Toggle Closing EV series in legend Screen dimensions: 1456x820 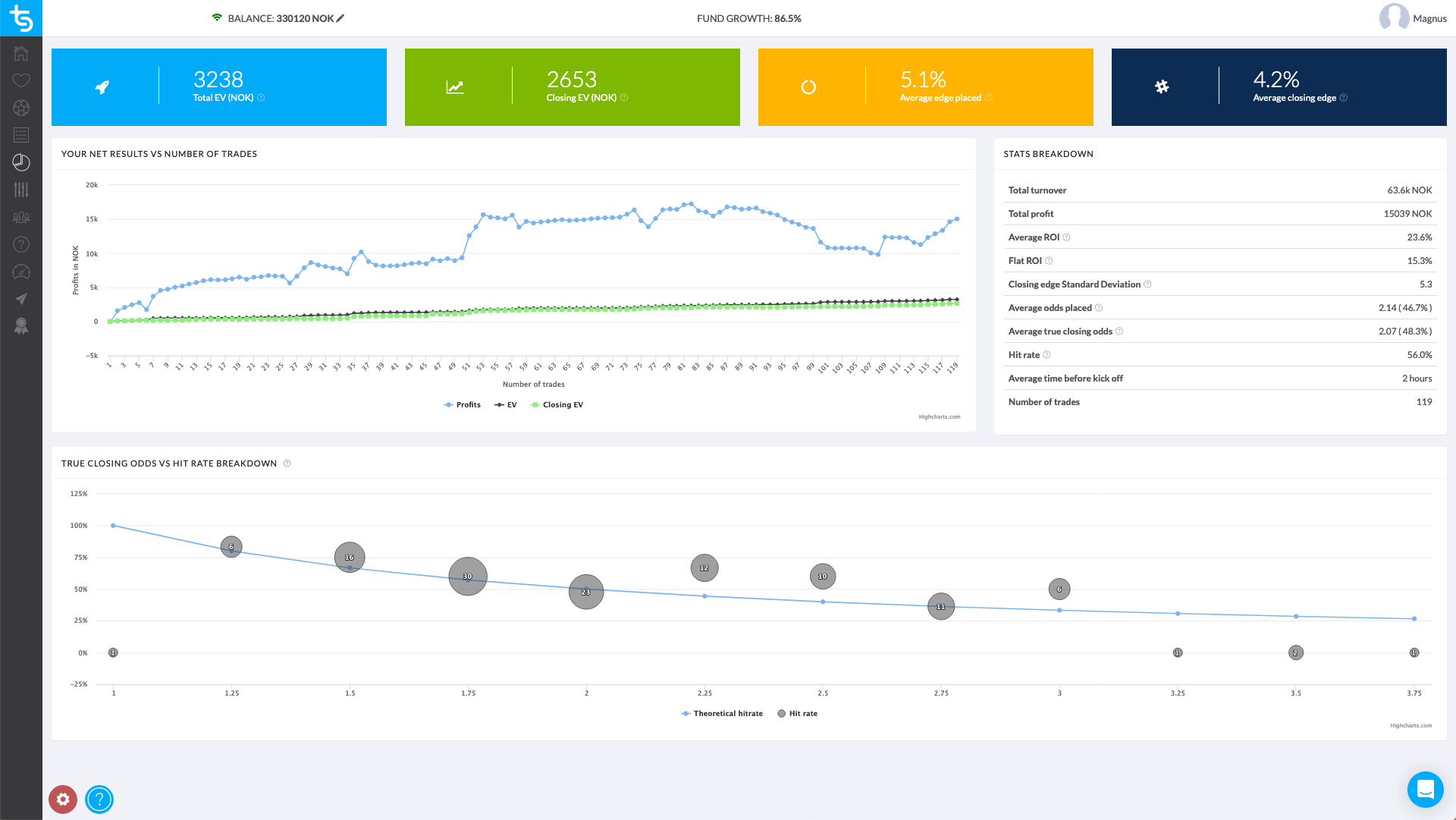557,405
